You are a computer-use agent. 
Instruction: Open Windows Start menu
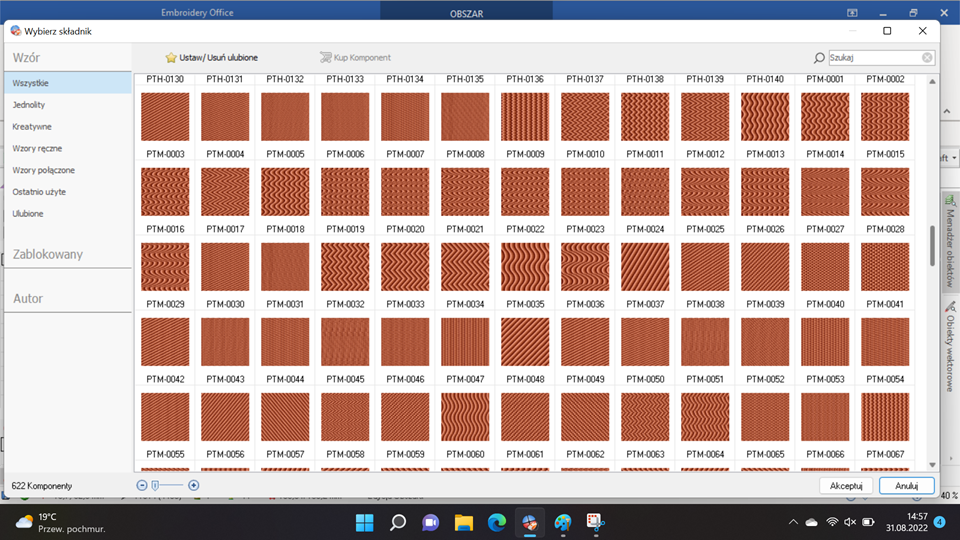[364, 522]
